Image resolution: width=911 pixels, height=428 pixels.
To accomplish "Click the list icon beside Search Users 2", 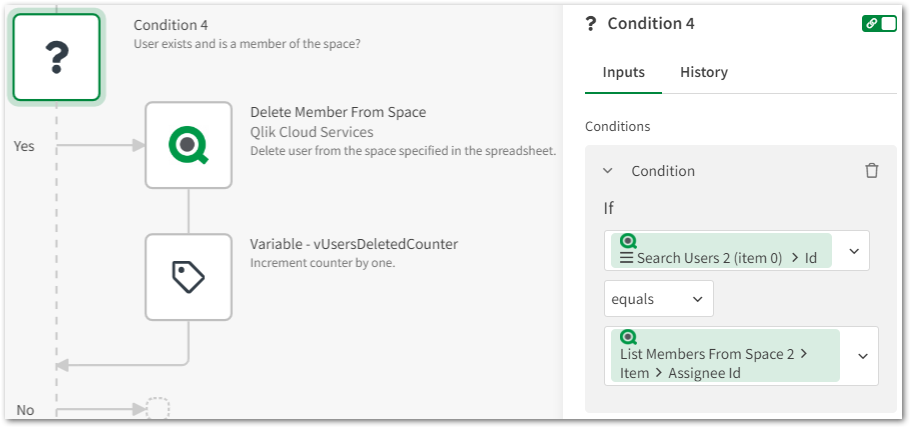I will [x=626, y=258].
